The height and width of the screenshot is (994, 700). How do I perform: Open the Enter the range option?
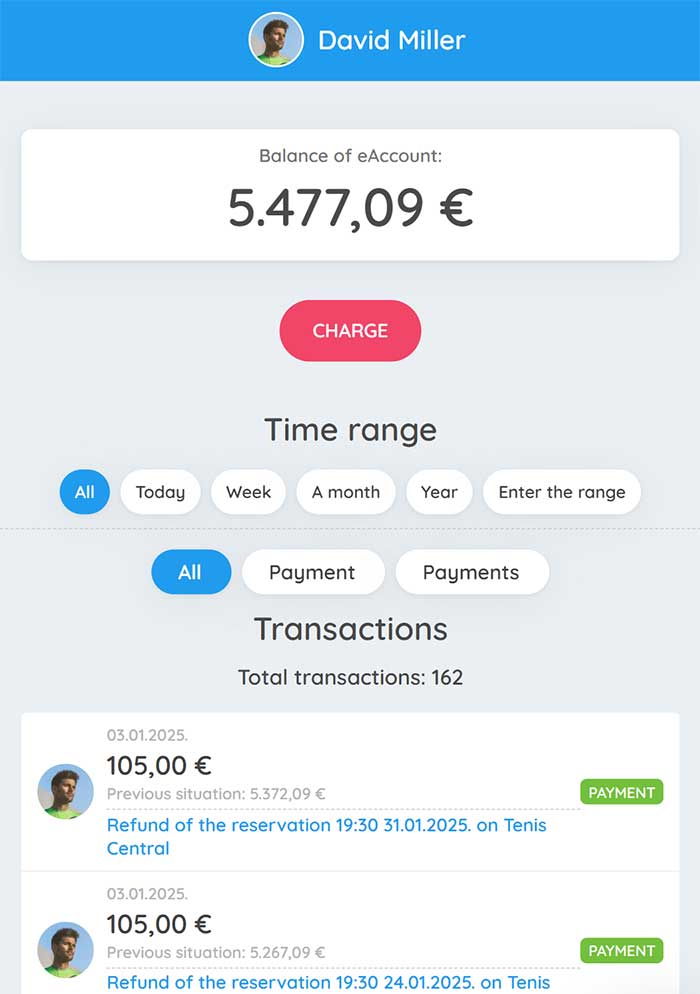pos(562,492)
